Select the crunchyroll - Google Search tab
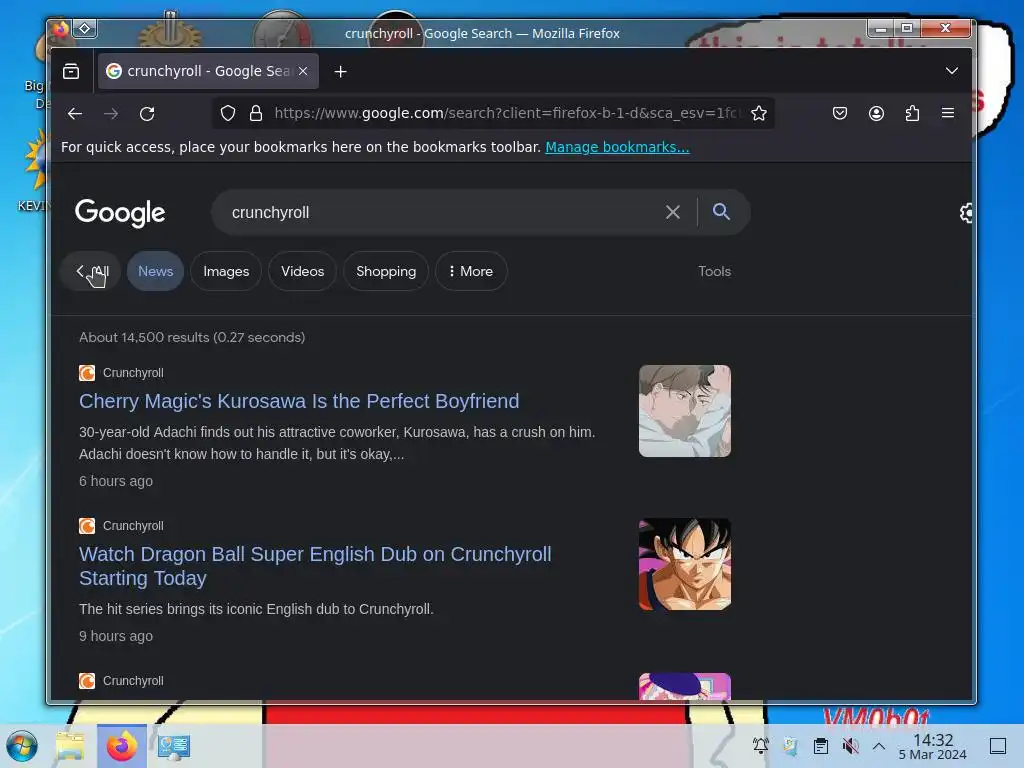Image resolution: width=1024 pixels, height=768 pixels. [208, 71]
